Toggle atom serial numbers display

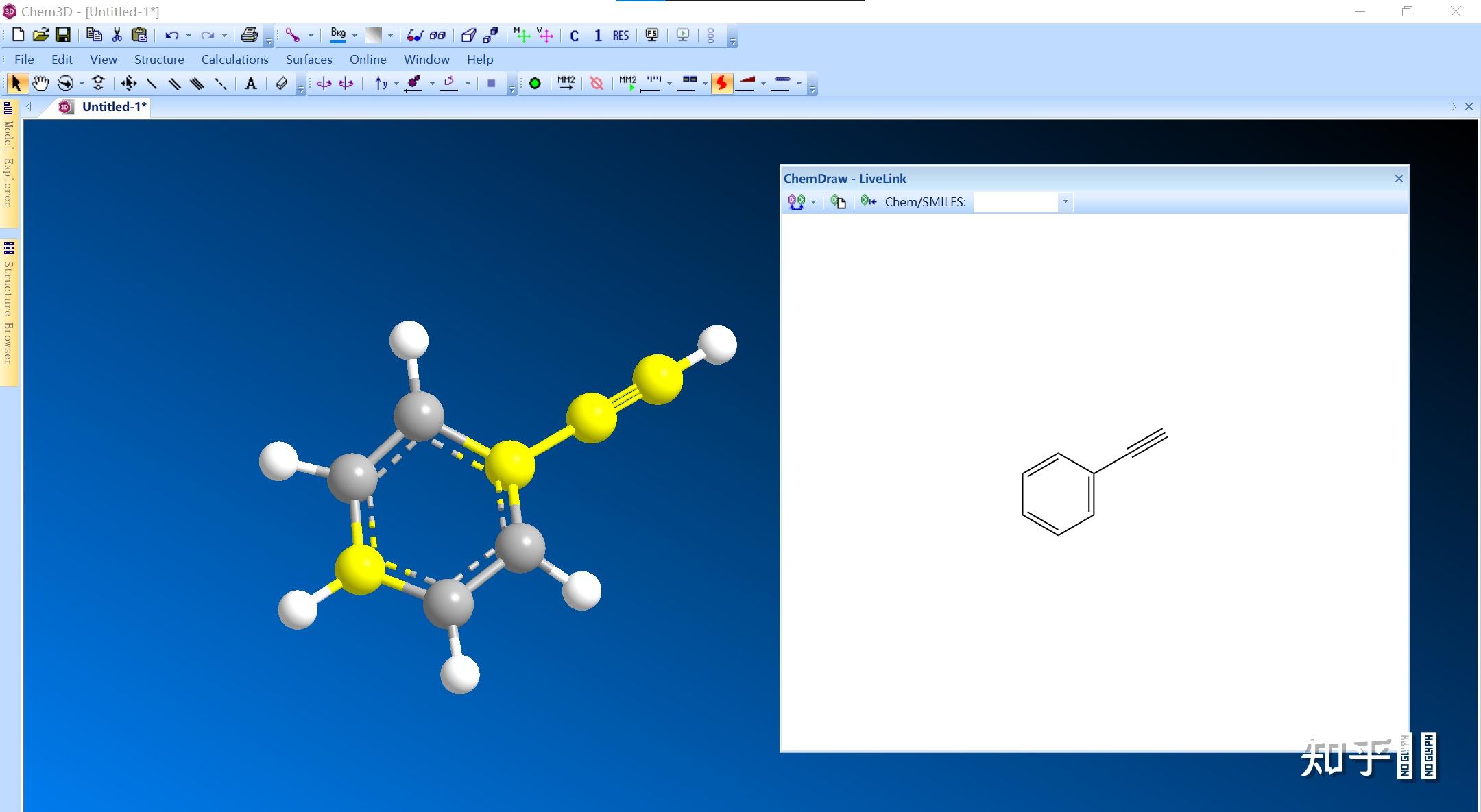[598, 36]
